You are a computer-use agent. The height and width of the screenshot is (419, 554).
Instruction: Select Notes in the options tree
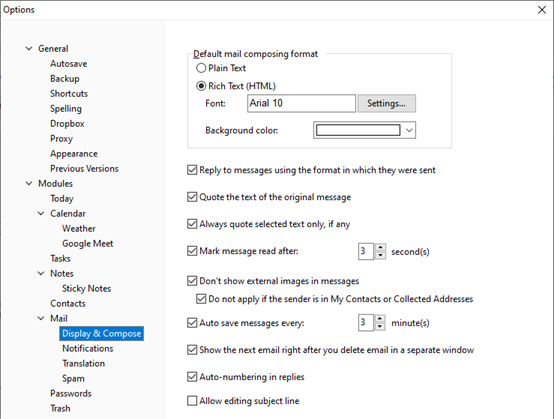(x=62, y=273)
